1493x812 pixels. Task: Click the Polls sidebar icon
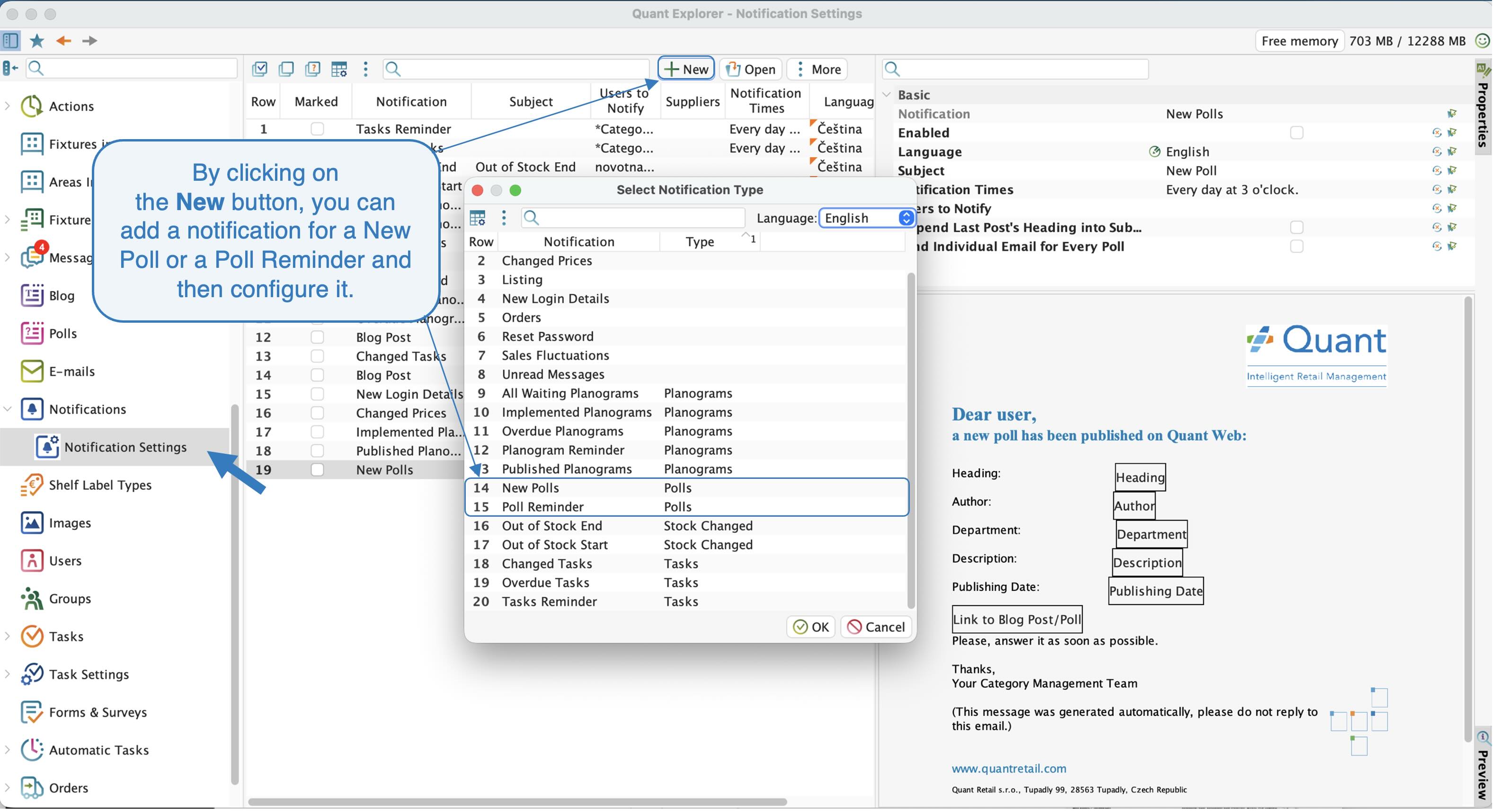(32, 333)
